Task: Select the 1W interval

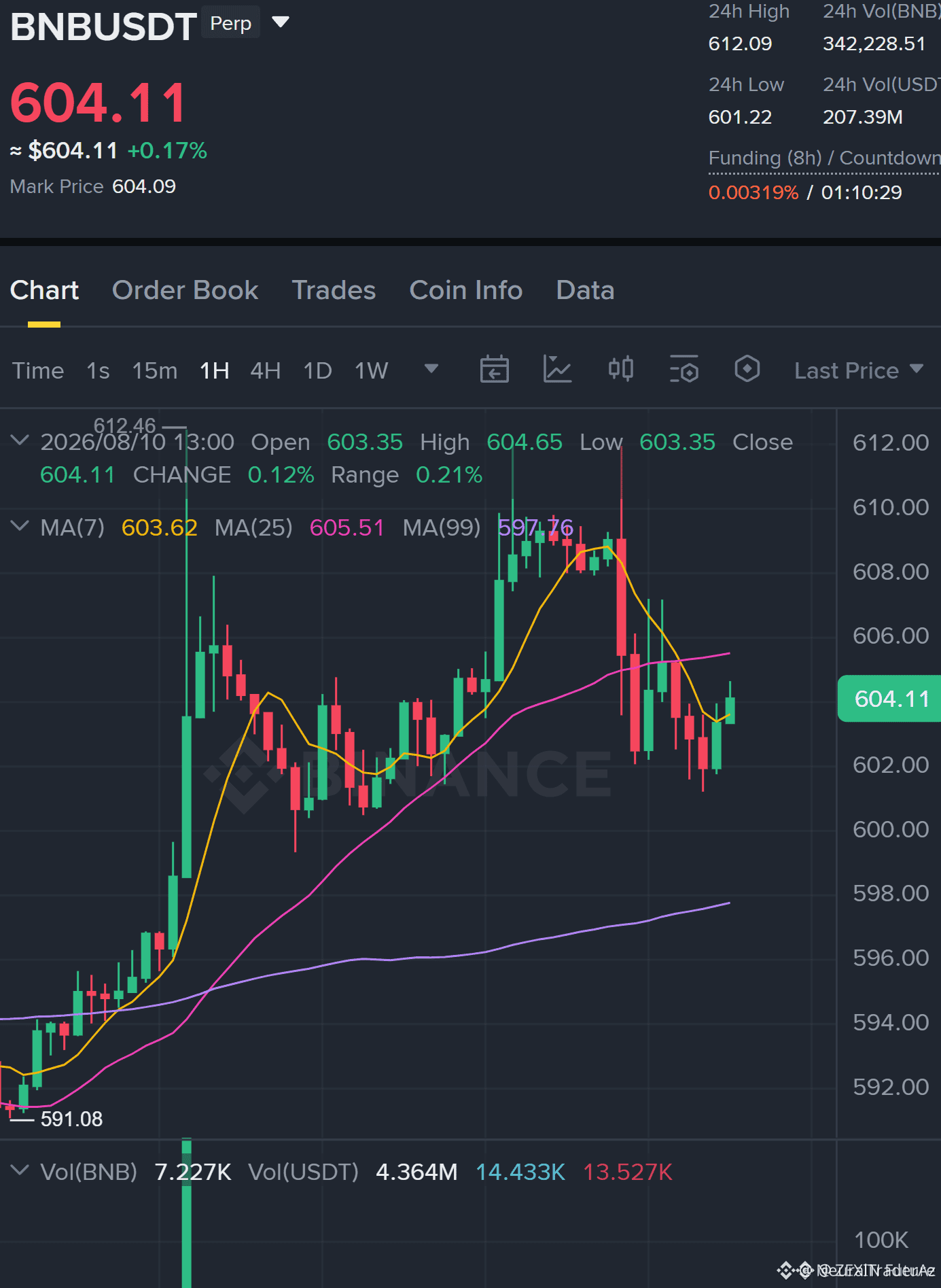Action: (371, 370)
